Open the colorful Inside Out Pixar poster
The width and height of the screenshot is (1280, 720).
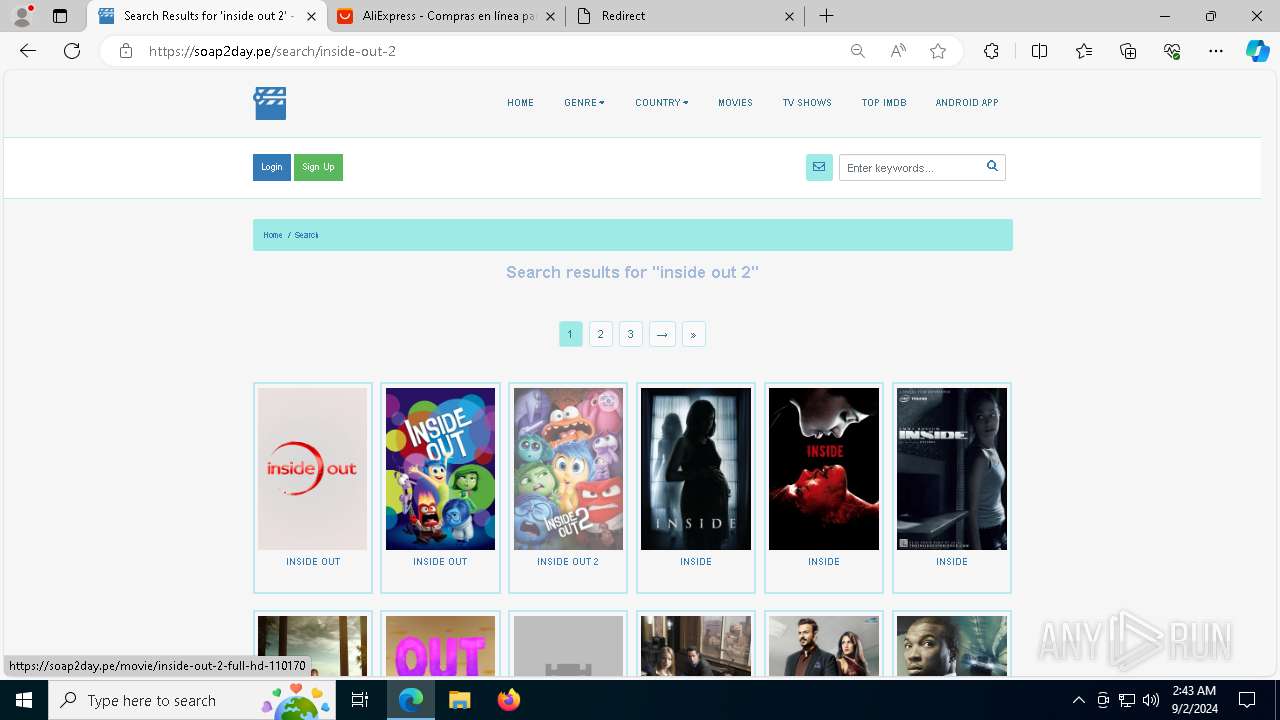(x=440, y=469)
